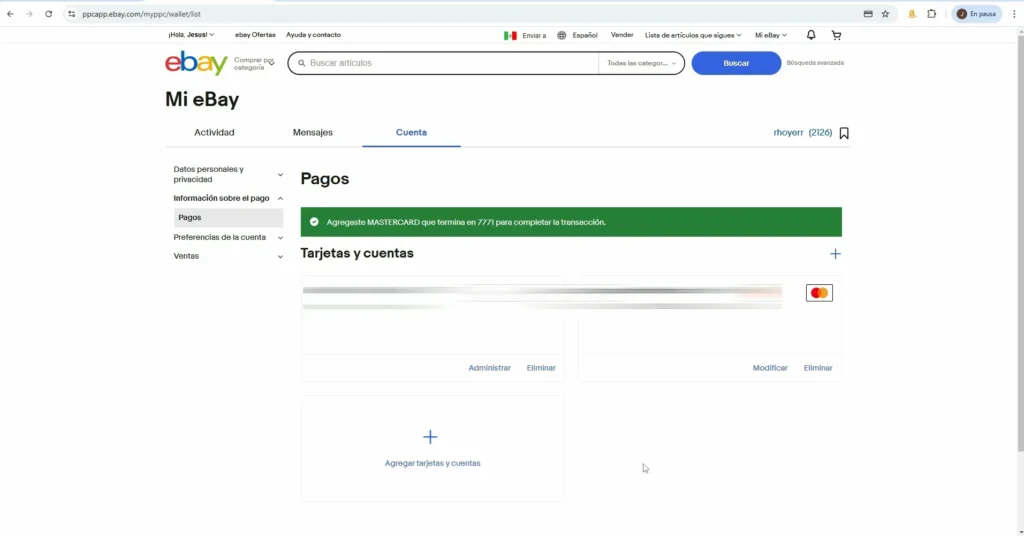Reload the page with the refresh icon
Screen dimensions: 1024x536
point(48,14)
